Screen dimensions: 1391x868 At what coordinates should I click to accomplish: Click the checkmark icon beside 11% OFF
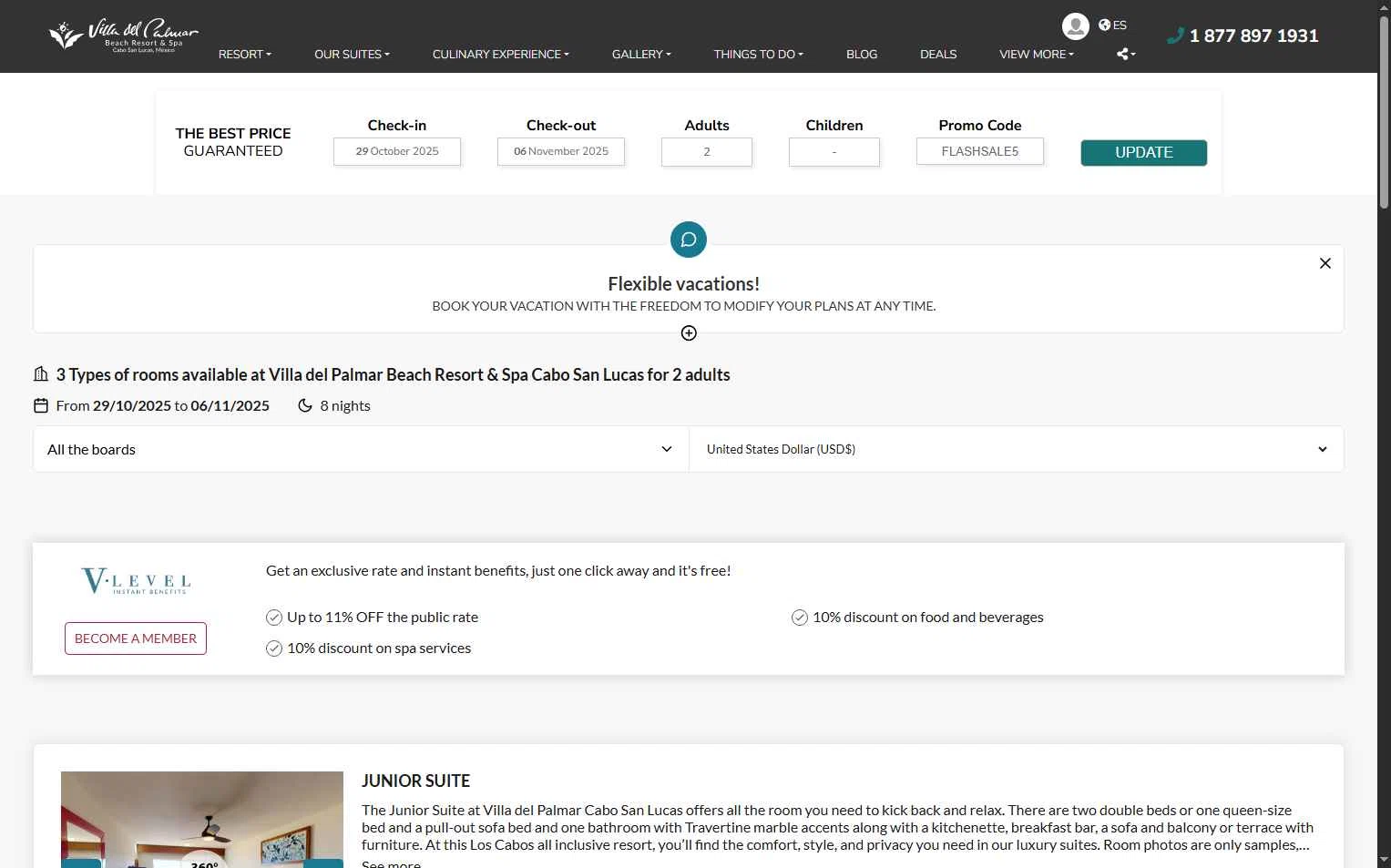[274, 618]
